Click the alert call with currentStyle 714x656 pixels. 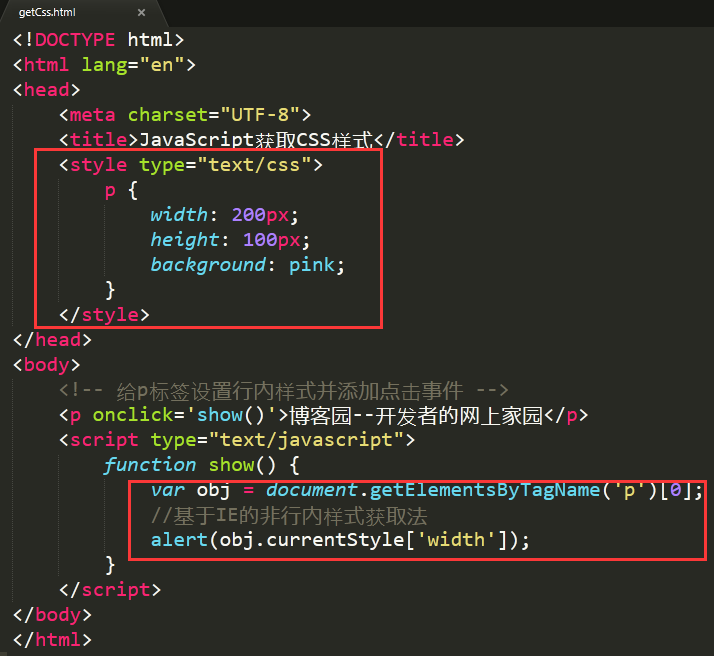tap(340, 540)
